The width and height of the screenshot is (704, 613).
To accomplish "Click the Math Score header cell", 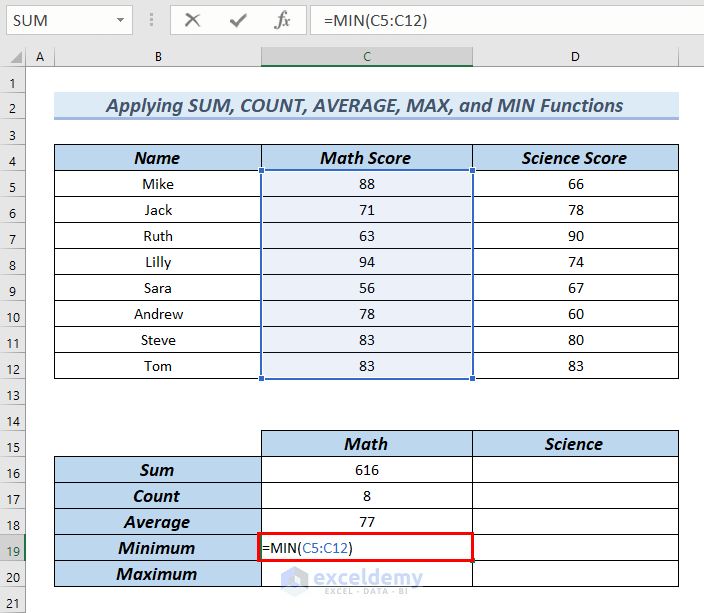I will [366, 158].
